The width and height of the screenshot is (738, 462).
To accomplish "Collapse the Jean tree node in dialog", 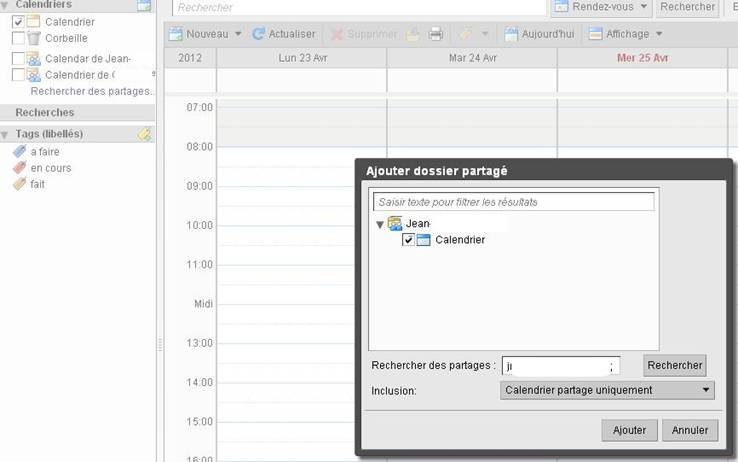I will click(x=380, y=224).
